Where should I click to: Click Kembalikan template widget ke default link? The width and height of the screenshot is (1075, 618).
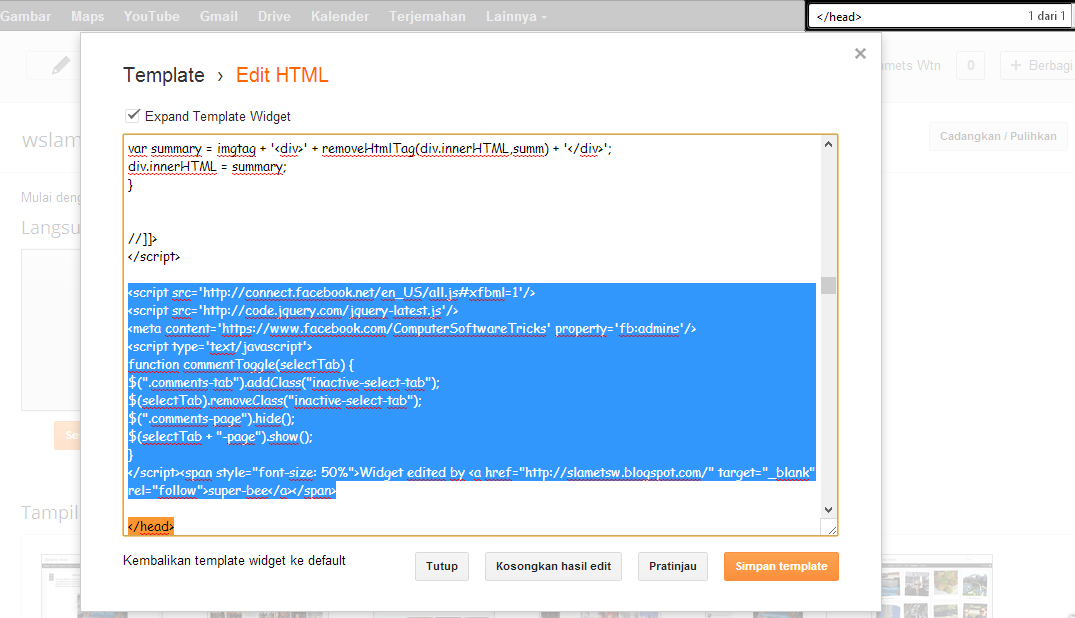point(234,560)
